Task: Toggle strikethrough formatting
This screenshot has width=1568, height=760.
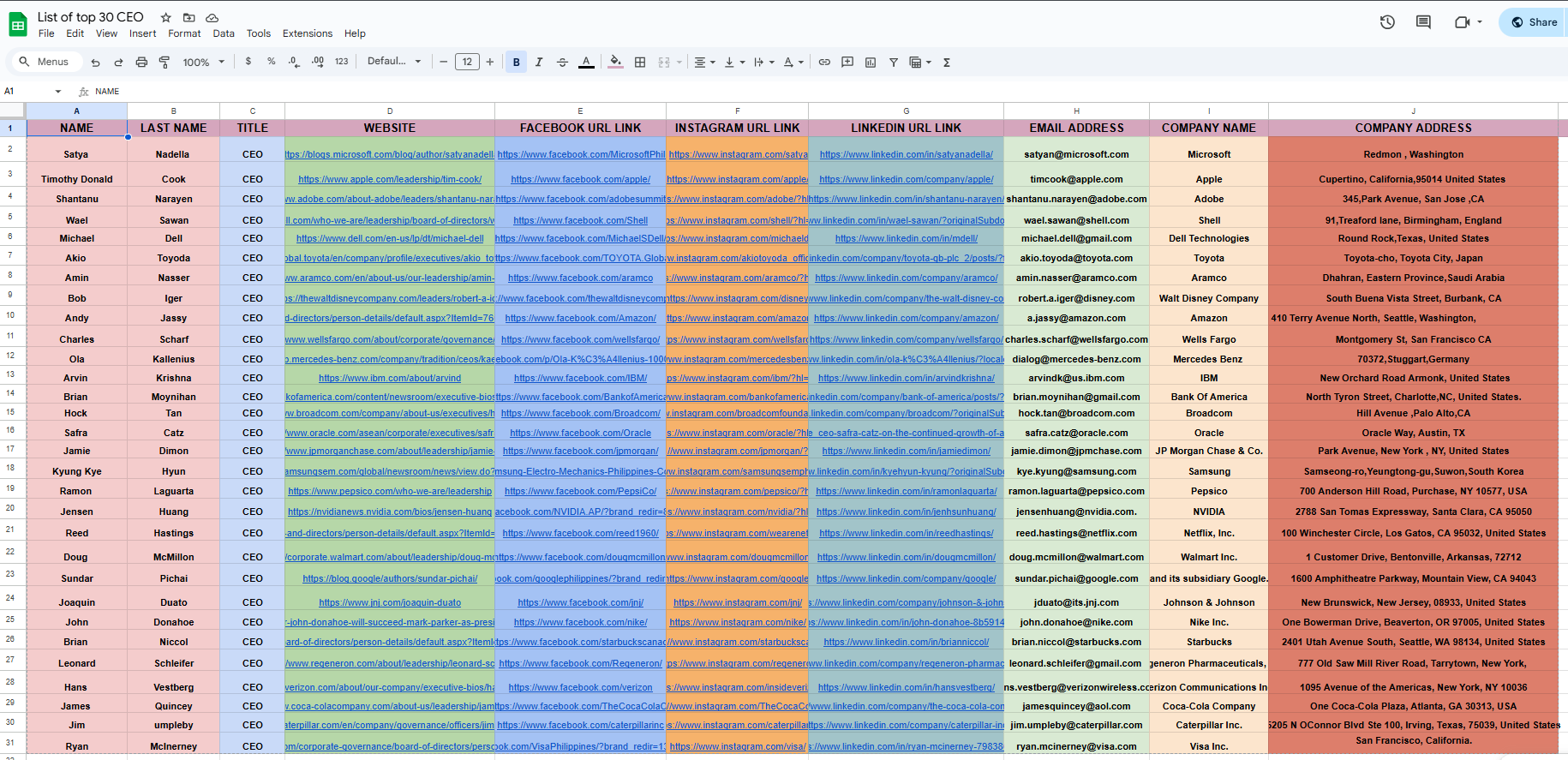Action: pyautogui.click(x=562, y=62)
